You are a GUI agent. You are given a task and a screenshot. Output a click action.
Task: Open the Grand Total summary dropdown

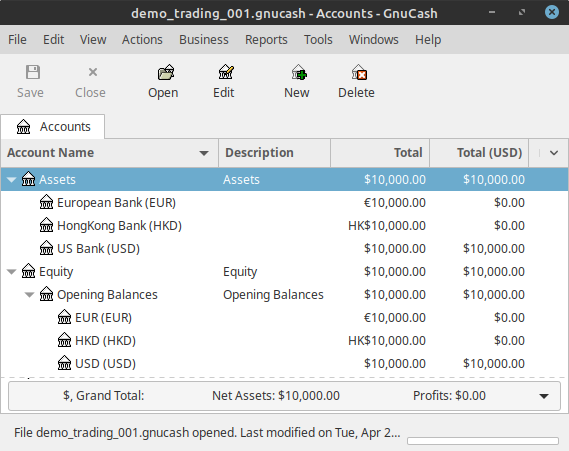[x=544, y=396]
